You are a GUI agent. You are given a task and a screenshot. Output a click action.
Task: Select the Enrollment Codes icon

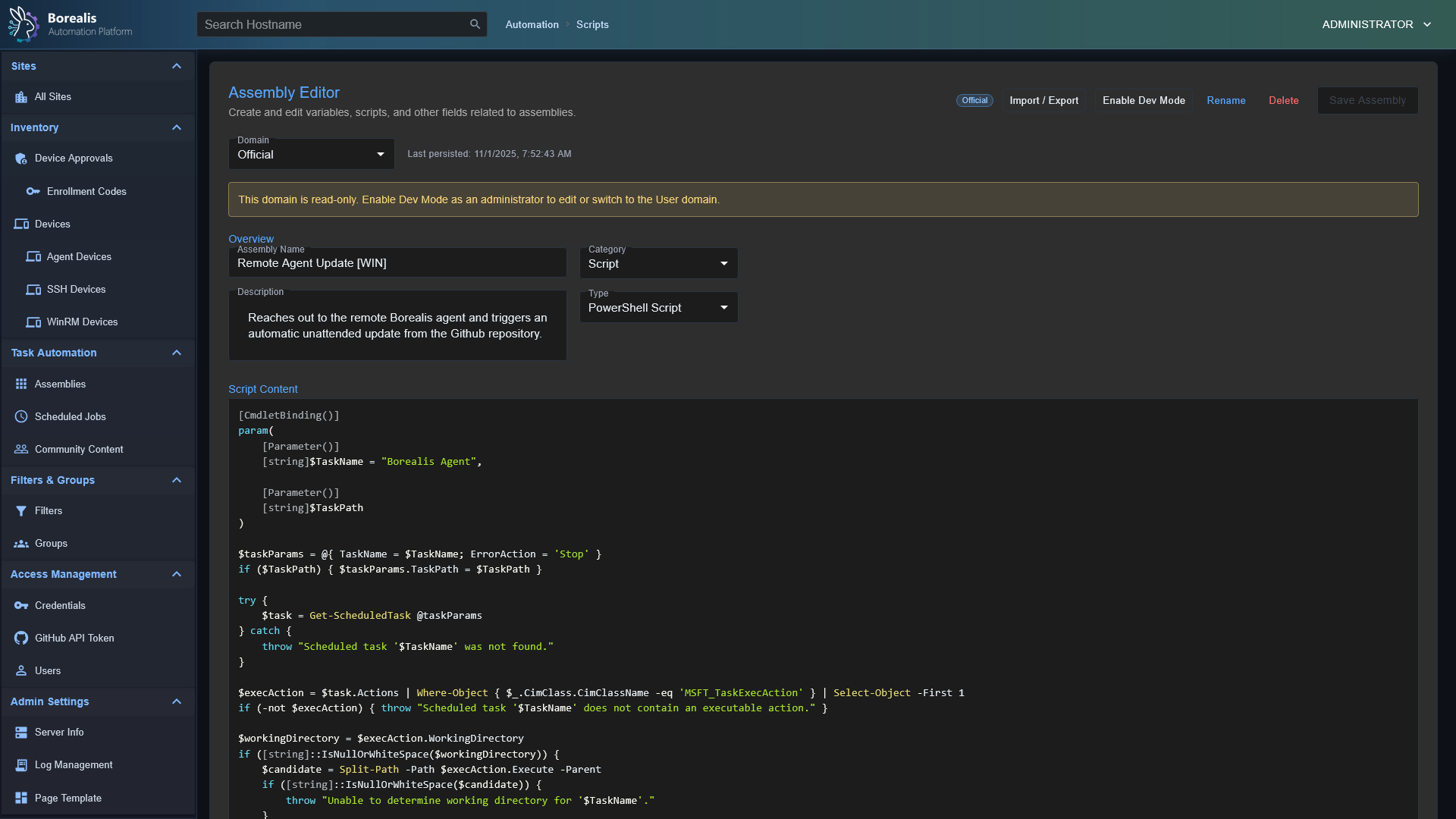(x=33, y=191)
